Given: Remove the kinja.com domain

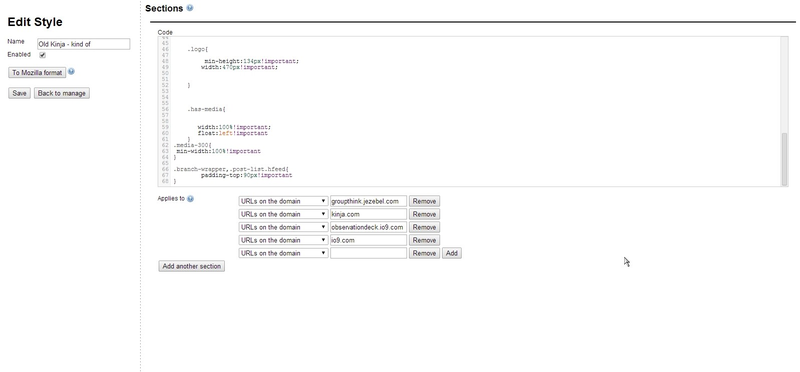Looking at the screenshot, I should 424,214.
